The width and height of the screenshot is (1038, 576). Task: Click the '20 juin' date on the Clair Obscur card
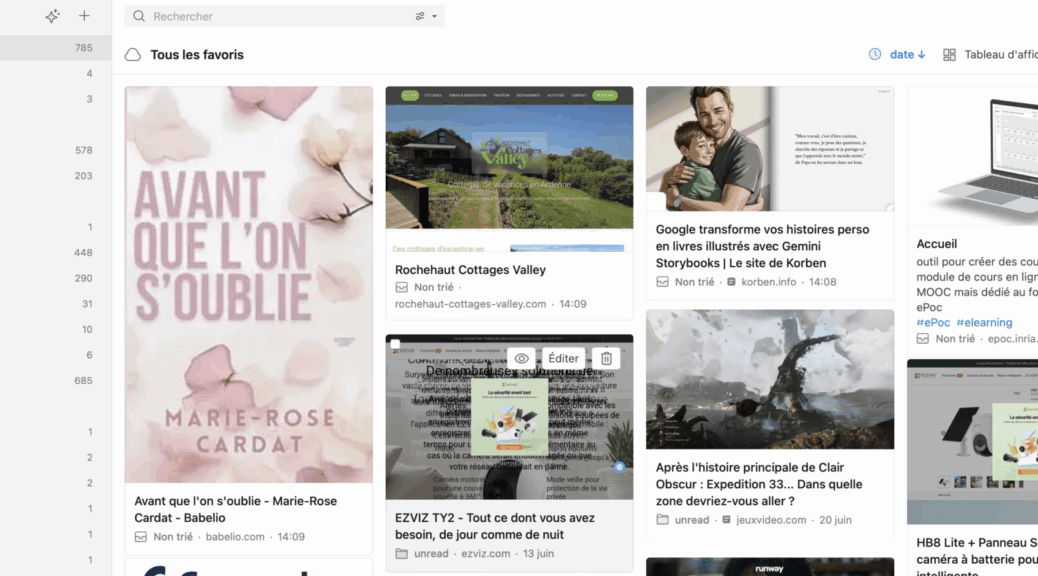pos(835,520)
